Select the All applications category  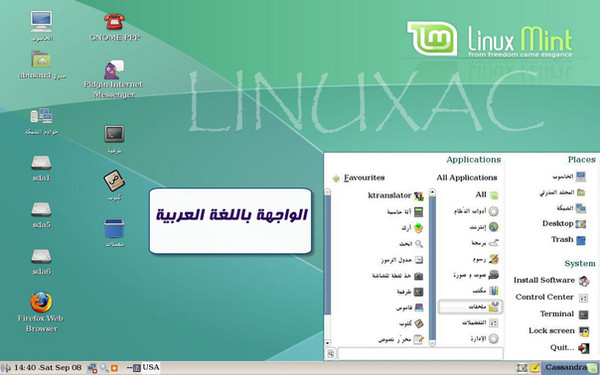click(x=487, y=195)
